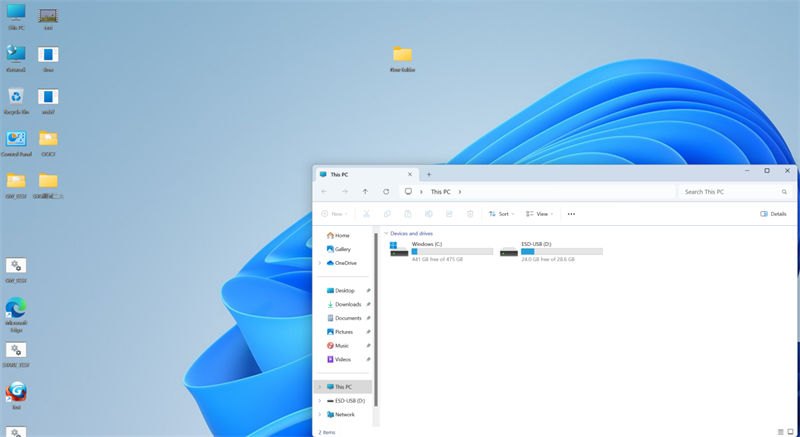Select the red and blue G shortcut icon

[16, 396]
